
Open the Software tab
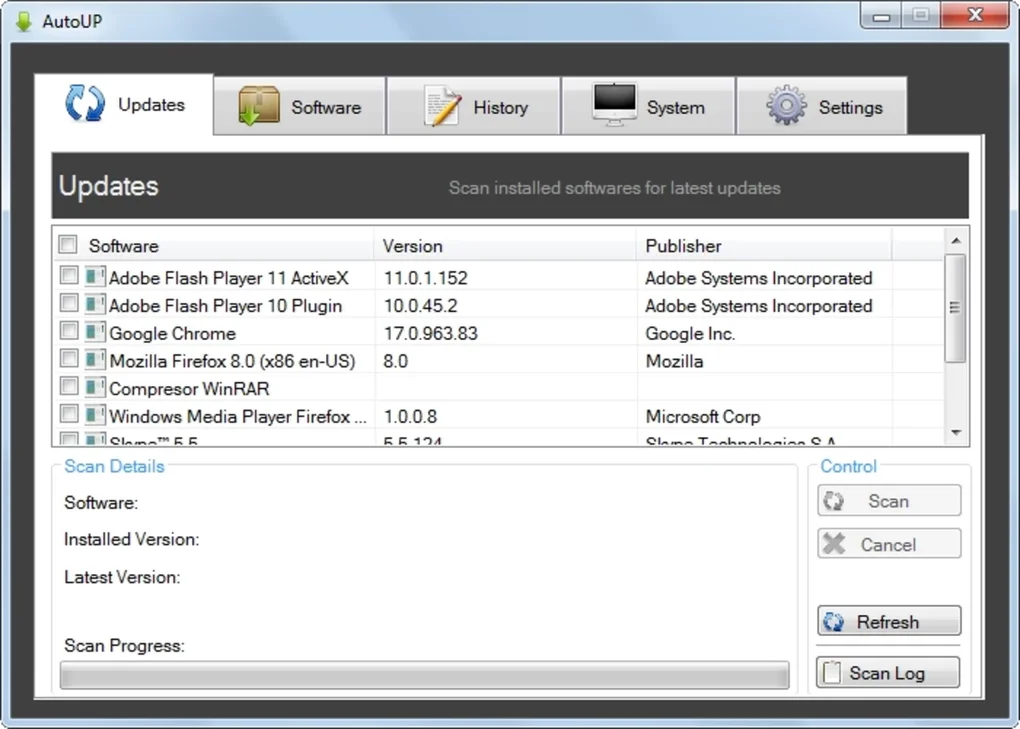pos(299,106)
